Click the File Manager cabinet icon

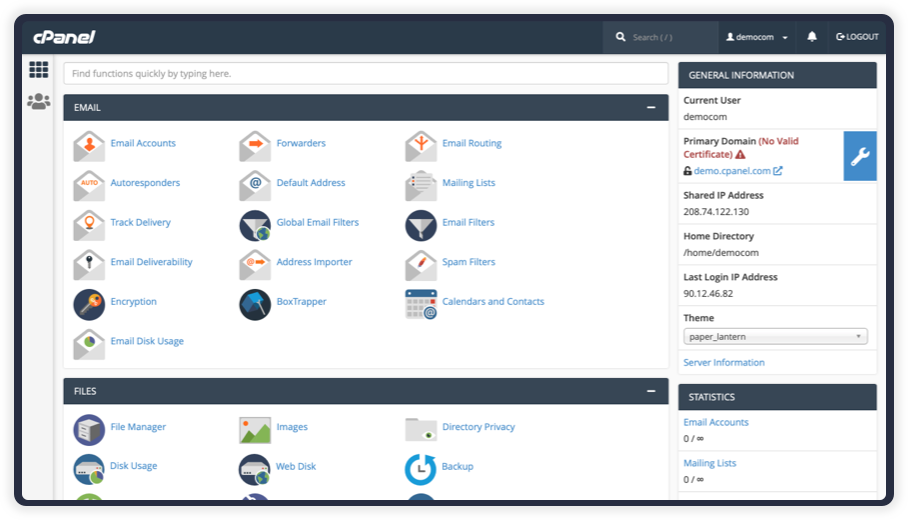[x=89, y=430]
